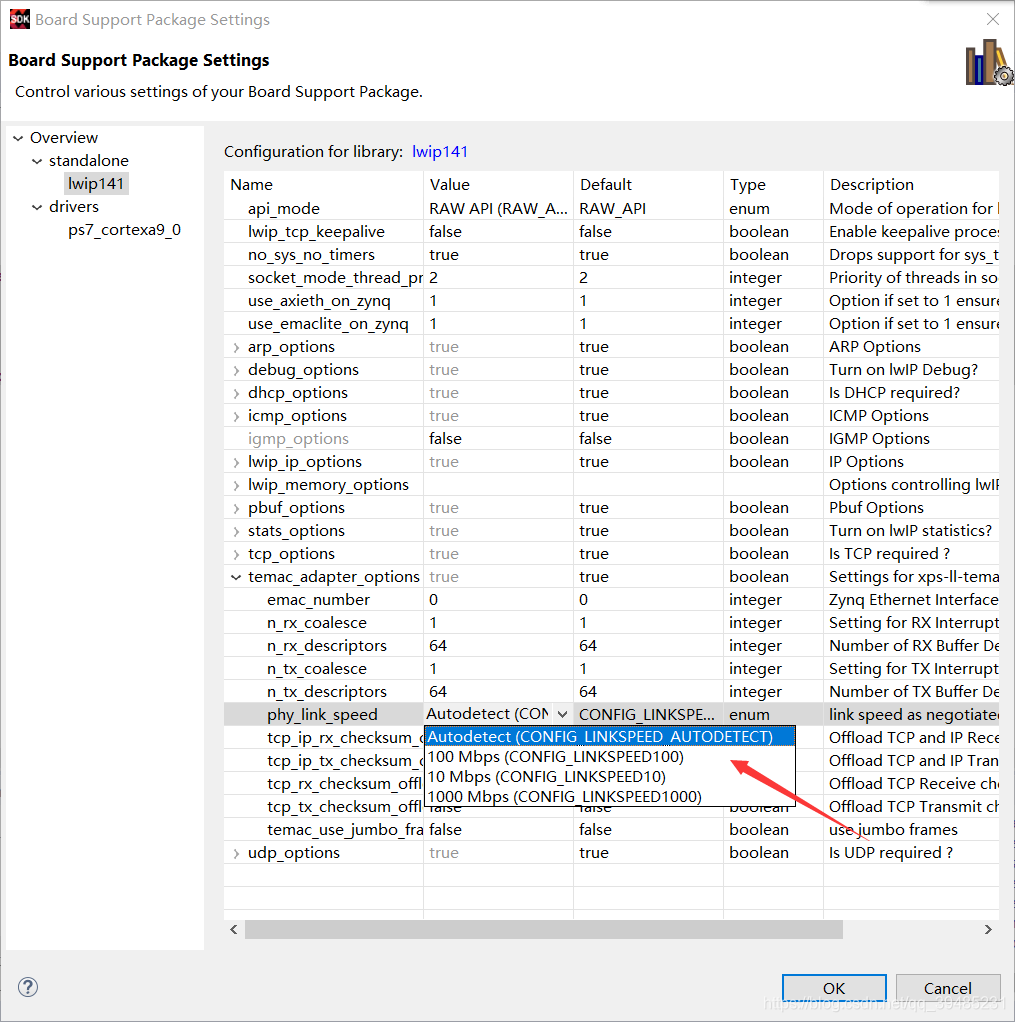Collapse the temac_adapter_options row

click(x=236, y=577)
